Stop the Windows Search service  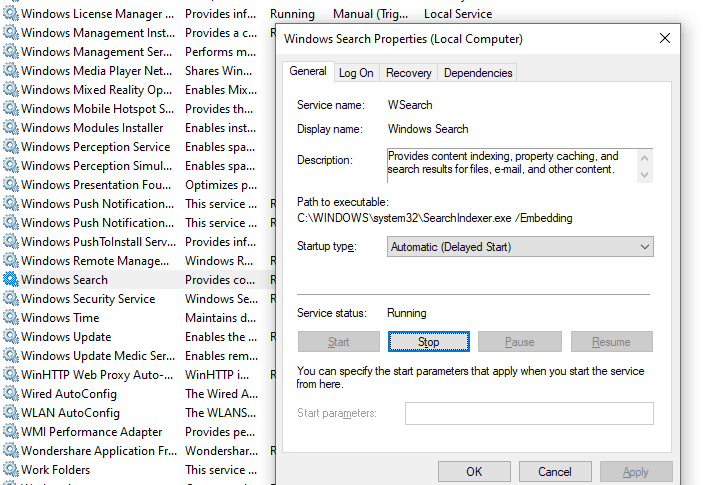tap(429, 341)
